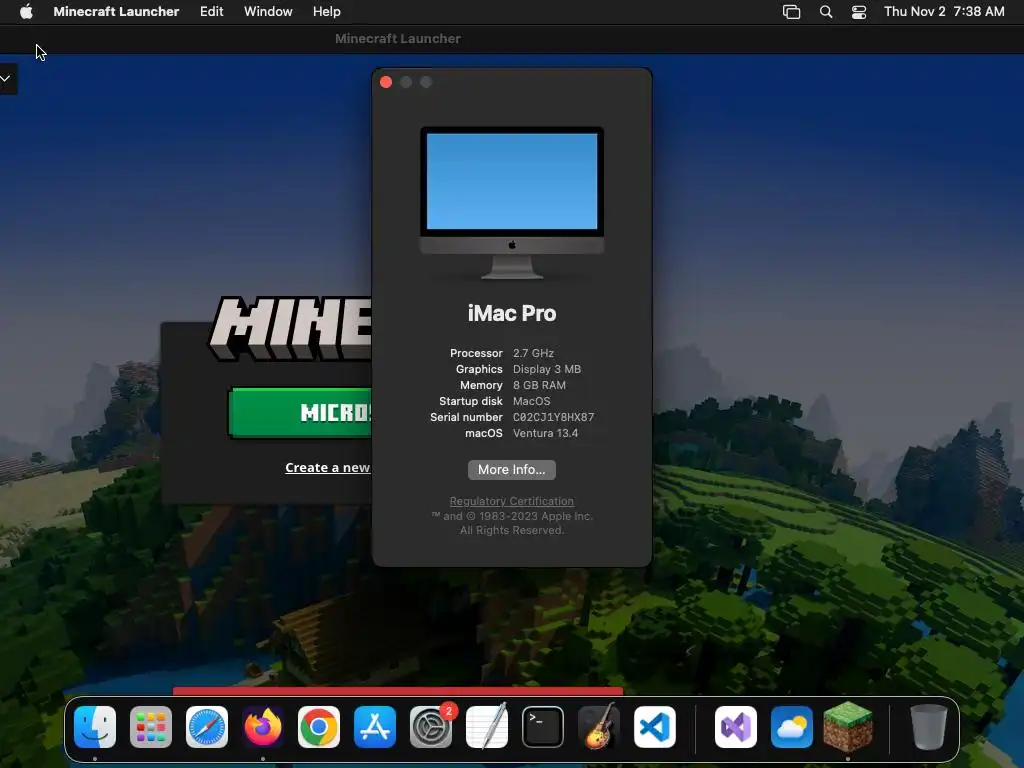This screenshot has height=768, width=1024.
Task: Click the Display 3 MB graphics value
Action: pos(547,369)
